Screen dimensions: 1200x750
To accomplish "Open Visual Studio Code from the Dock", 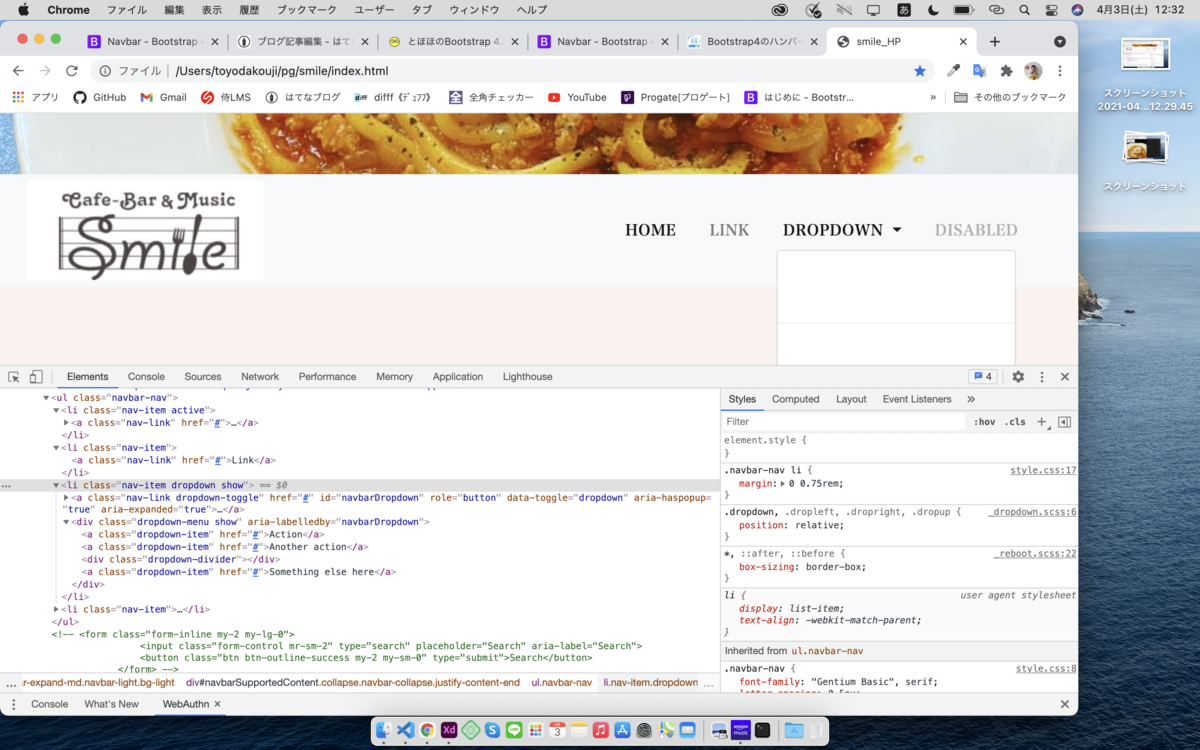I will [x=405, y=731].
